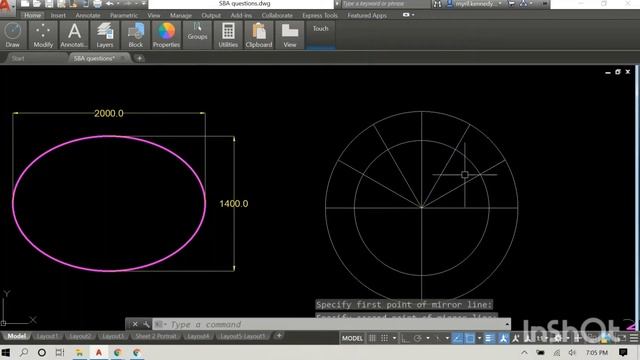
Task: Open the Add-ins ribbon tab
Action: [241, 16]
